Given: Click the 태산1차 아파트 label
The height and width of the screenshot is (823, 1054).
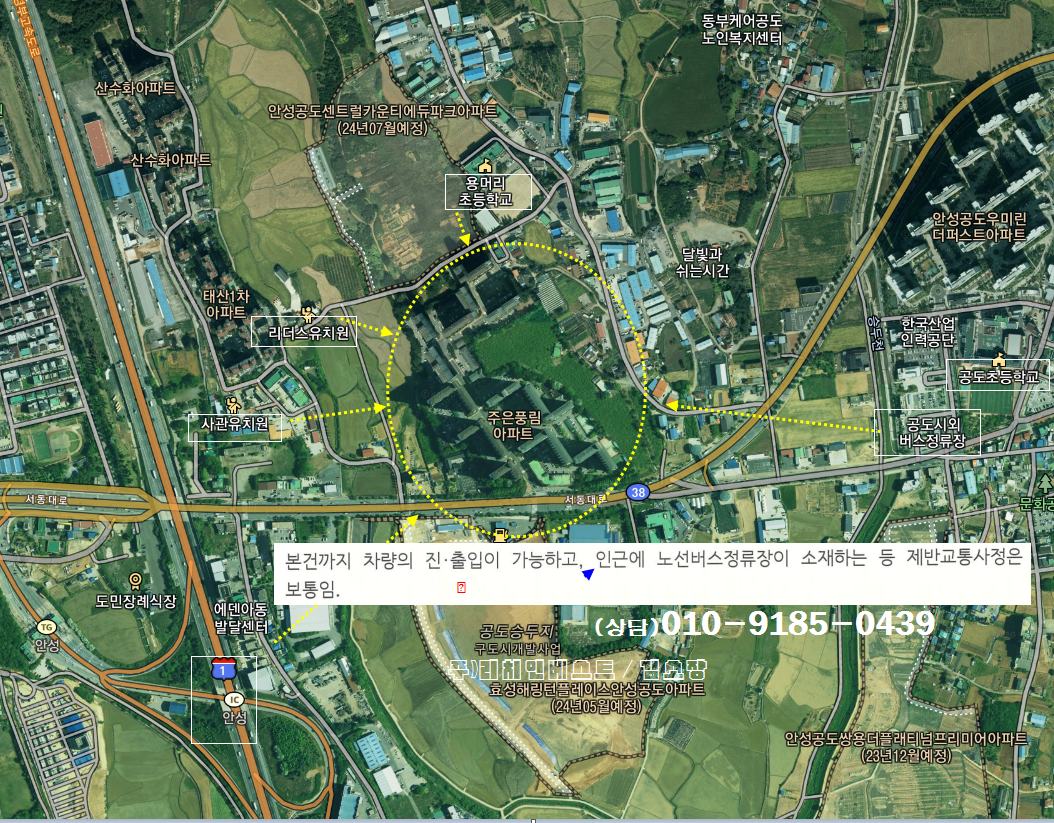Looking at the screenshot, I should [227, 304].
